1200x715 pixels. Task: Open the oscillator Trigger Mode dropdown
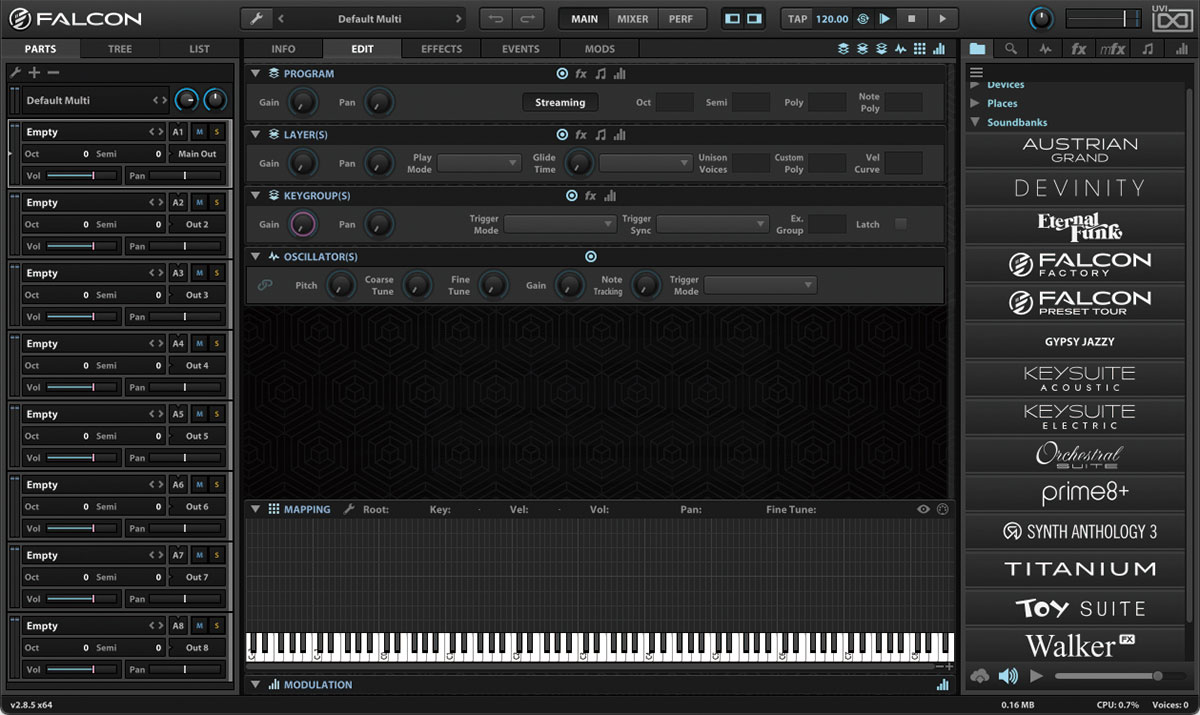point(760,285)
